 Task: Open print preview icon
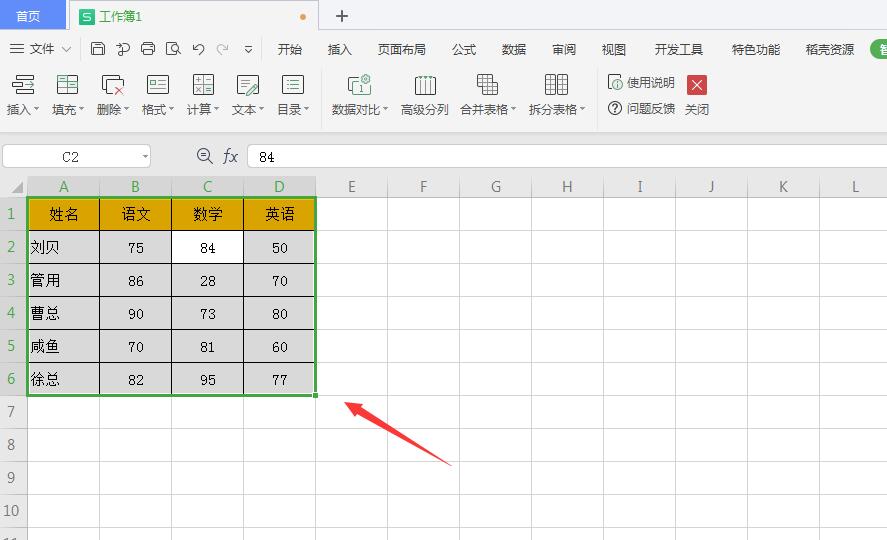173,49
